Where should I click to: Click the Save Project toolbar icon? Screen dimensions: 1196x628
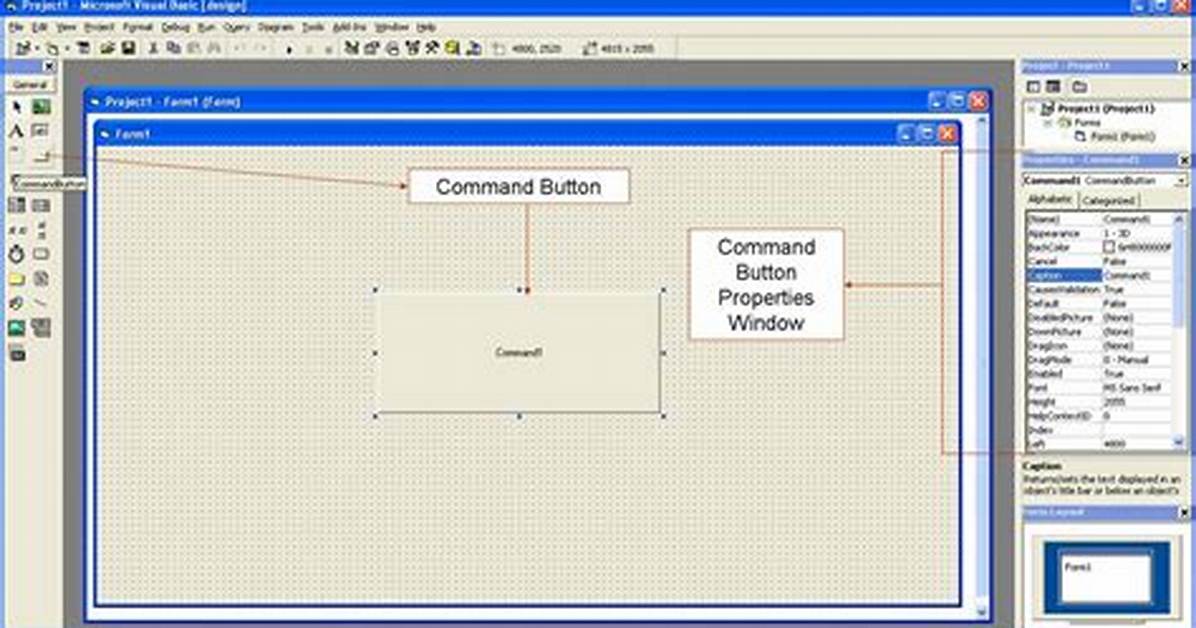128,48
